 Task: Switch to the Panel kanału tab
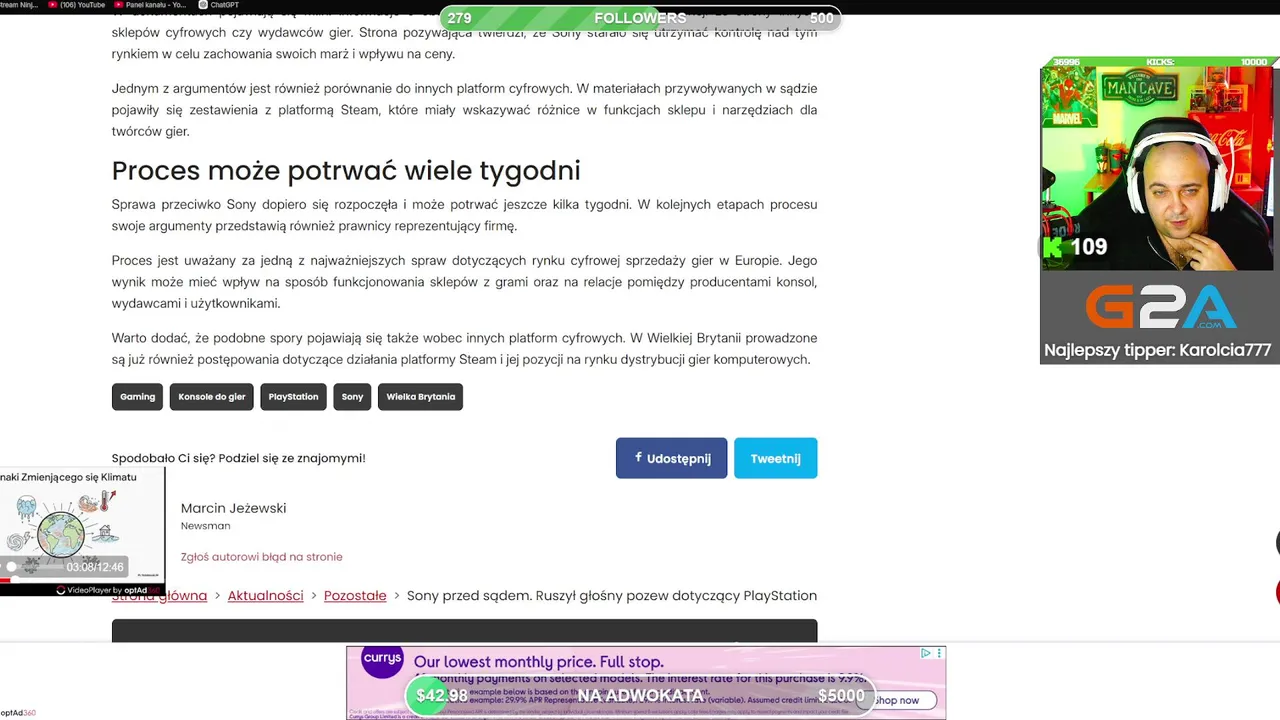pyautogui.click(x=150, y=5)
